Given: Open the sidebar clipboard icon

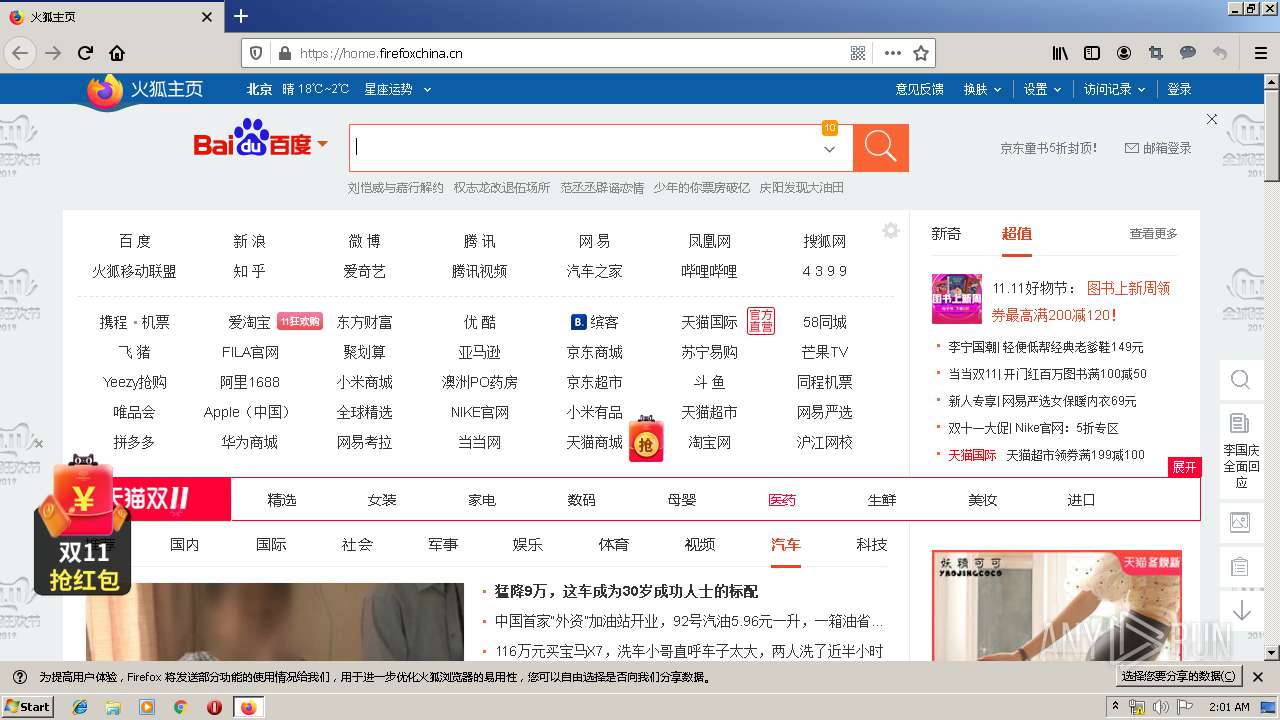Looking at the screenshot, I should click(x=1240, y=567).
